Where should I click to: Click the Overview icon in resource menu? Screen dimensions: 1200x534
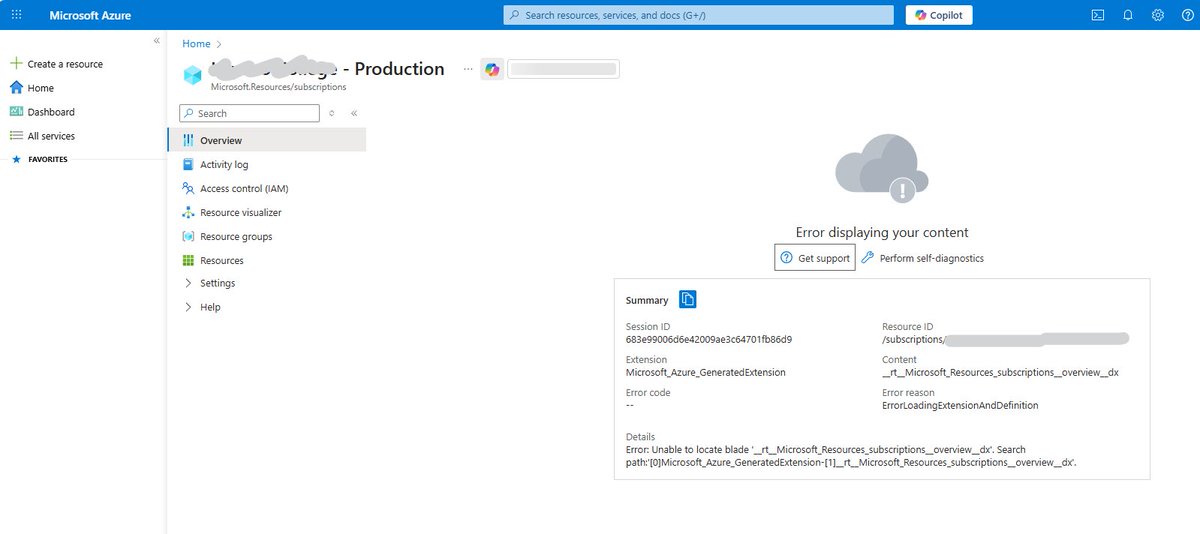tap(188, 141)
